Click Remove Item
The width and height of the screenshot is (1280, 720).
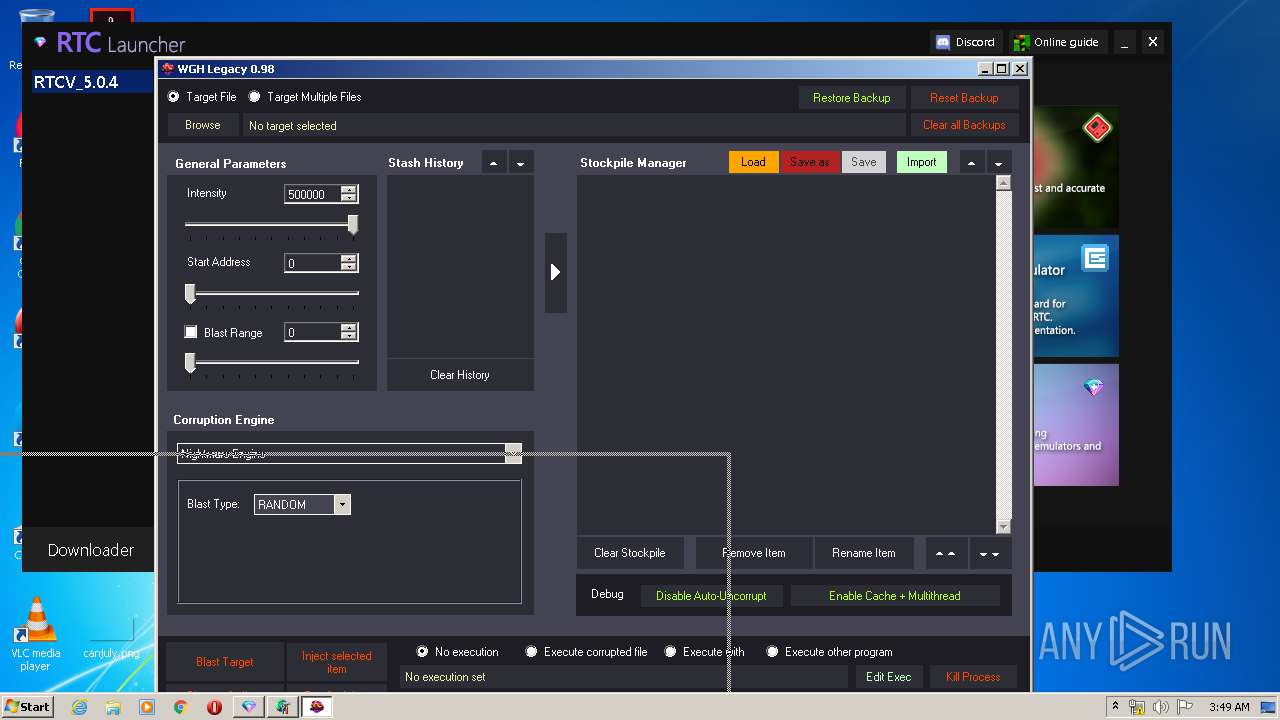[x=754, y=553]
